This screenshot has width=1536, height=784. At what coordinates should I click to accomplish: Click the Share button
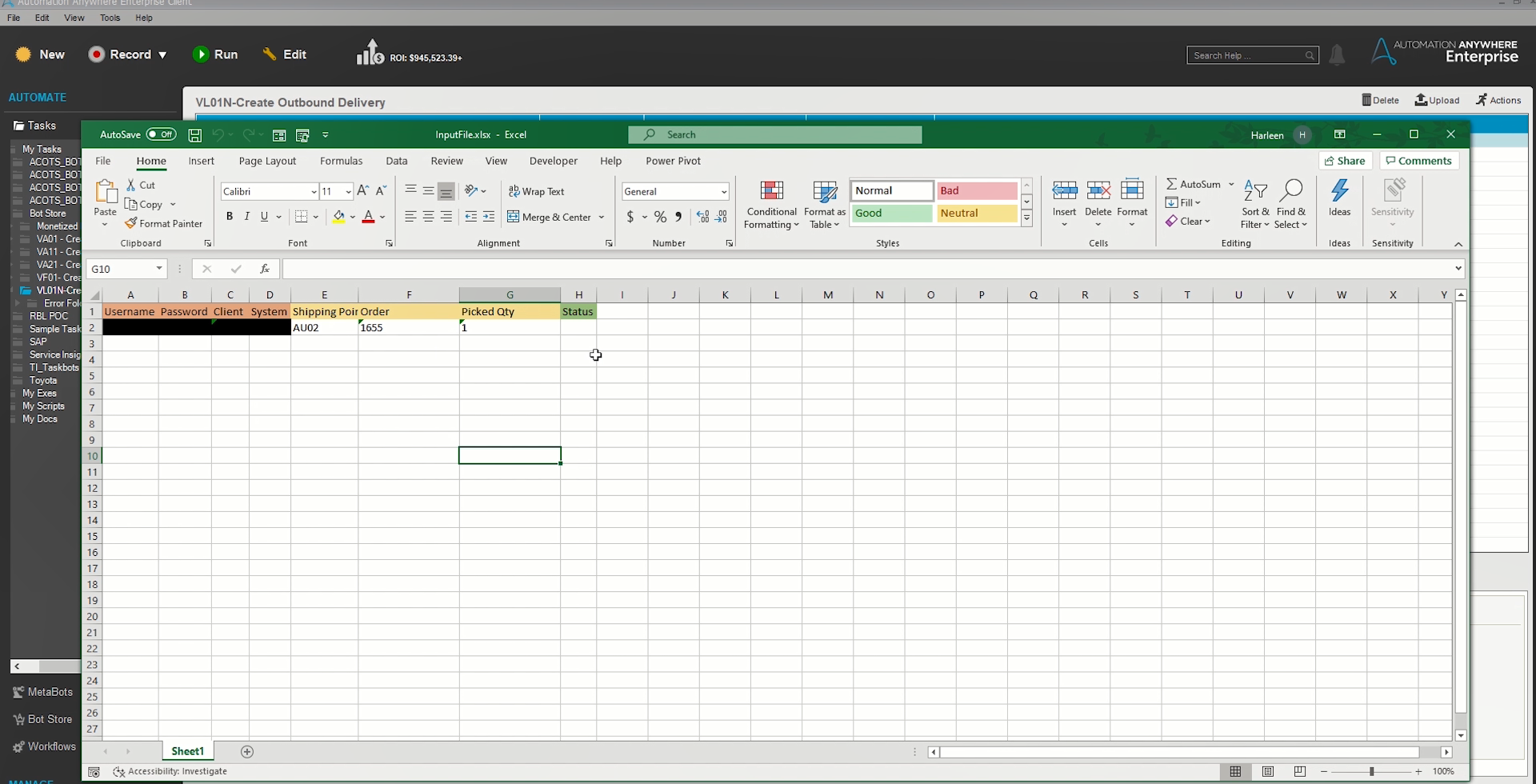pyautogui.click(x=1345, y=161)
